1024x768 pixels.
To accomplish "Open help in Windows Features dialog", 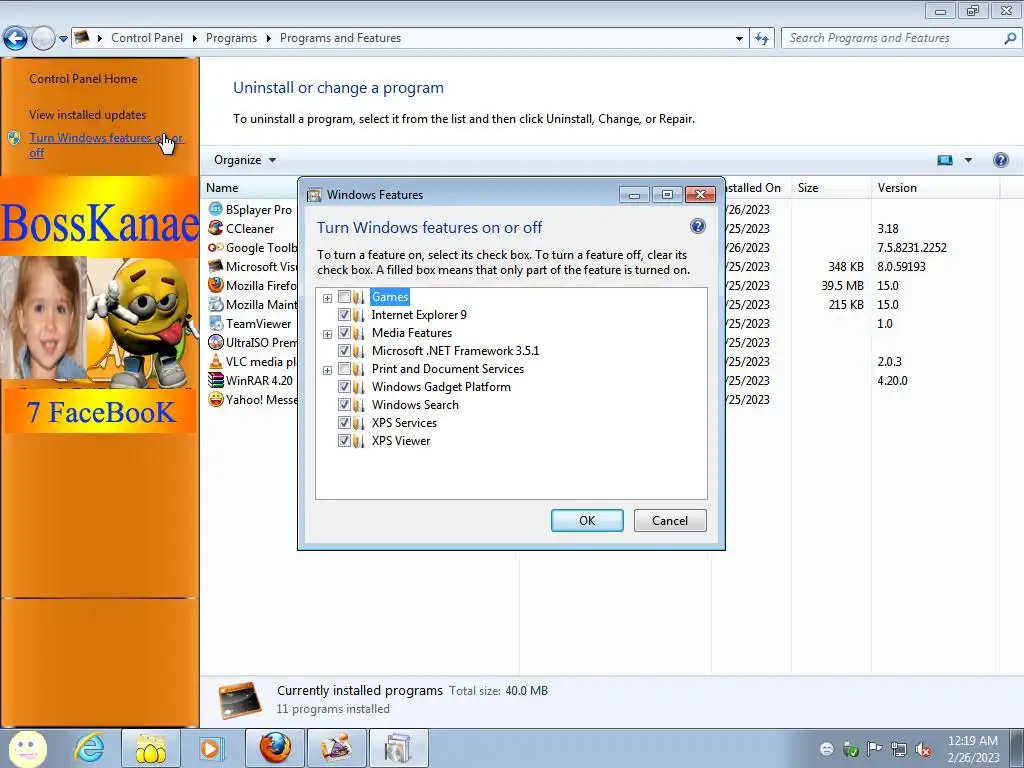I will (697, 226).
